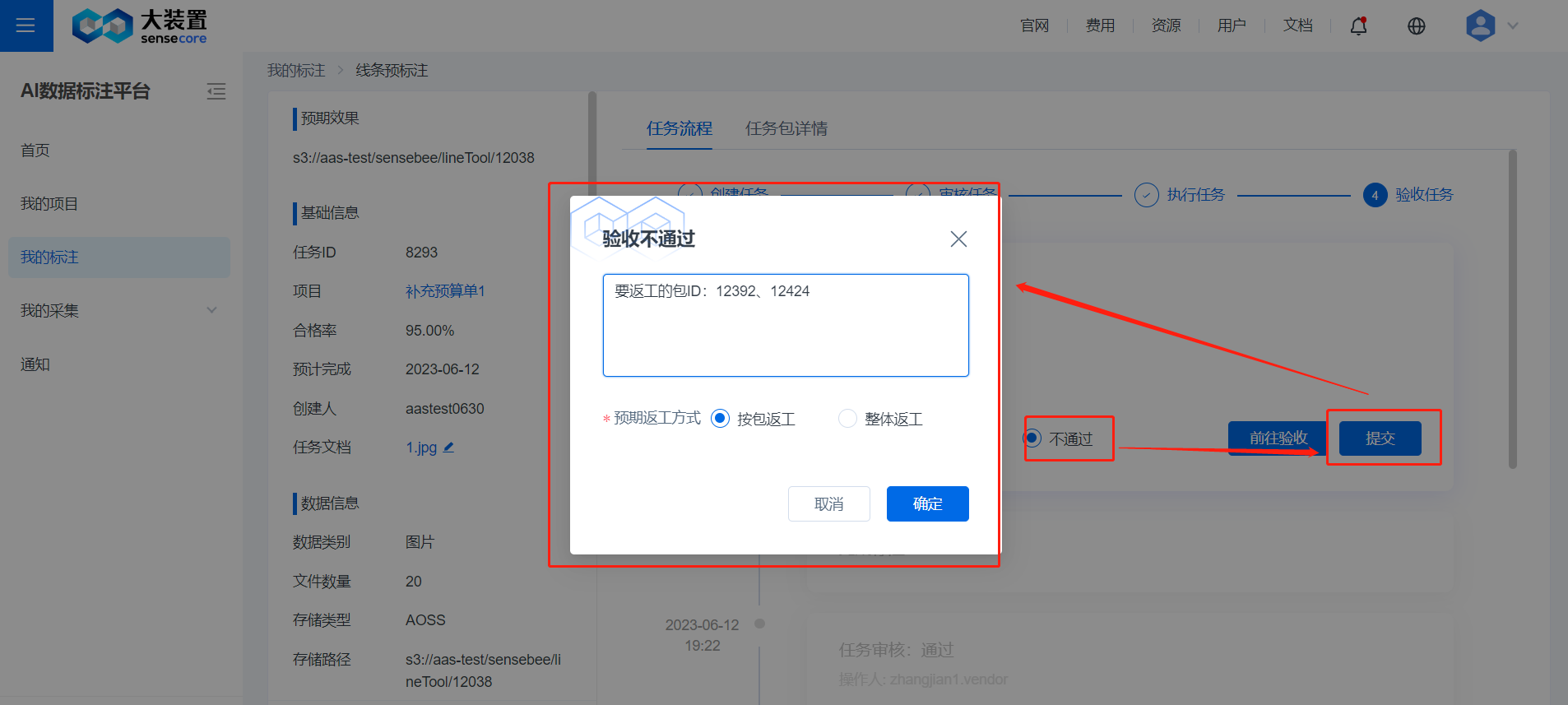Click the 2023-06-12 19:22 timeline dot
1568x705 pixels.
coord(760,624)
